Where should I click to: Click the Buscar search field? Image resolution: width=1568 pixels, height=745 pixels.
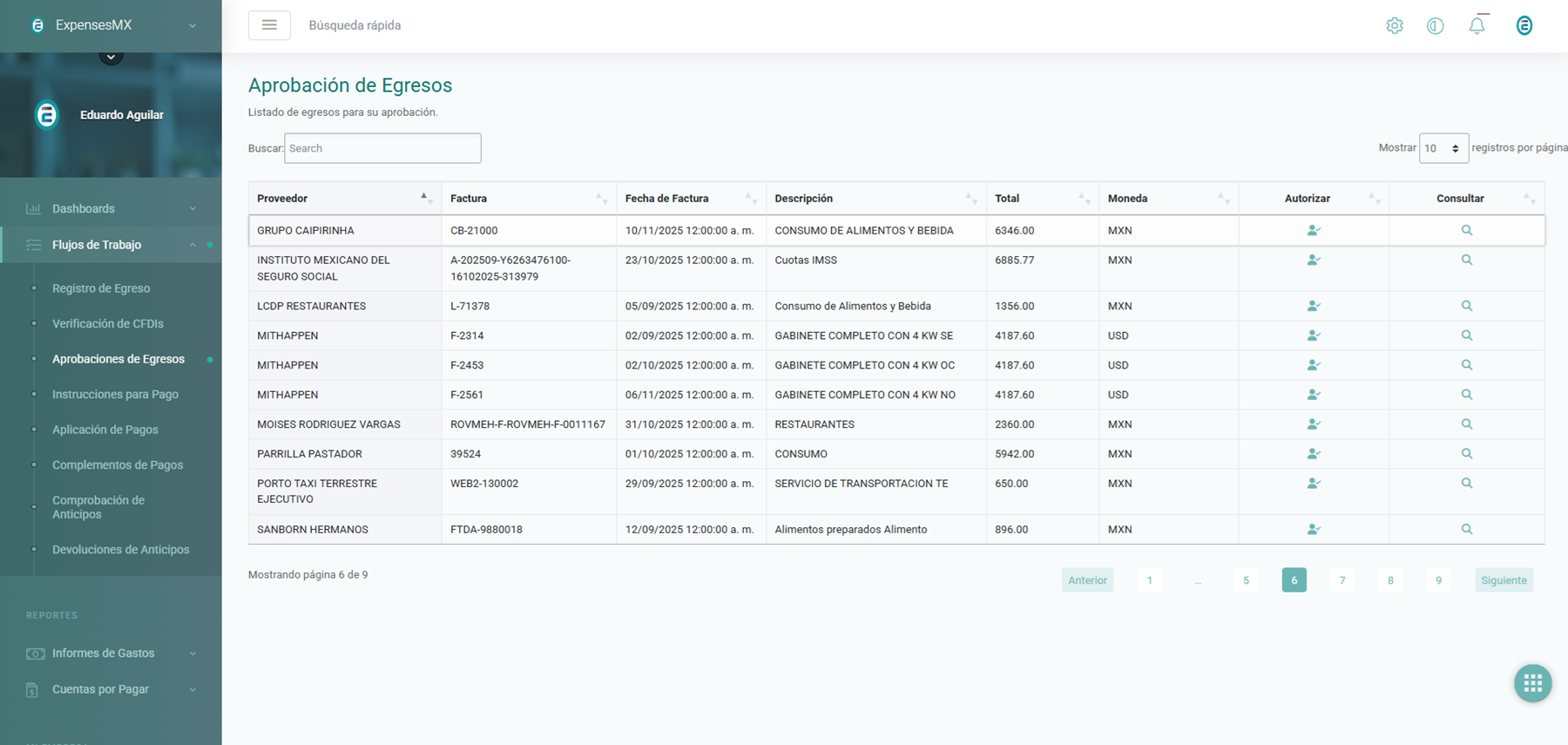click(382, 148)
